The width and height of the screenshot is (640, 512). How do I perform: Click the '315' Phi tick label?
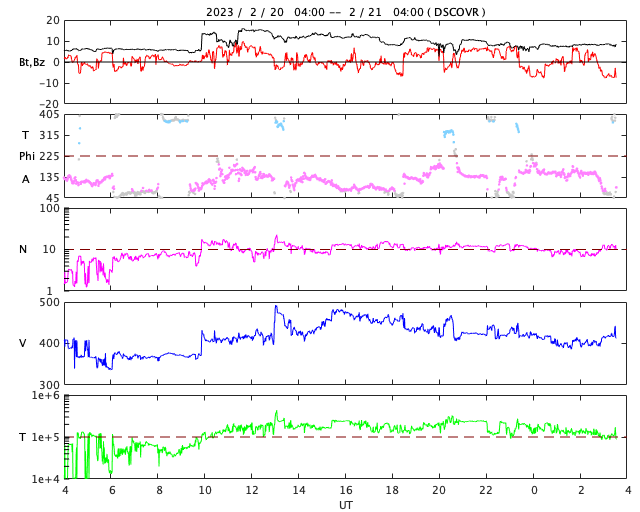(49, 135)
